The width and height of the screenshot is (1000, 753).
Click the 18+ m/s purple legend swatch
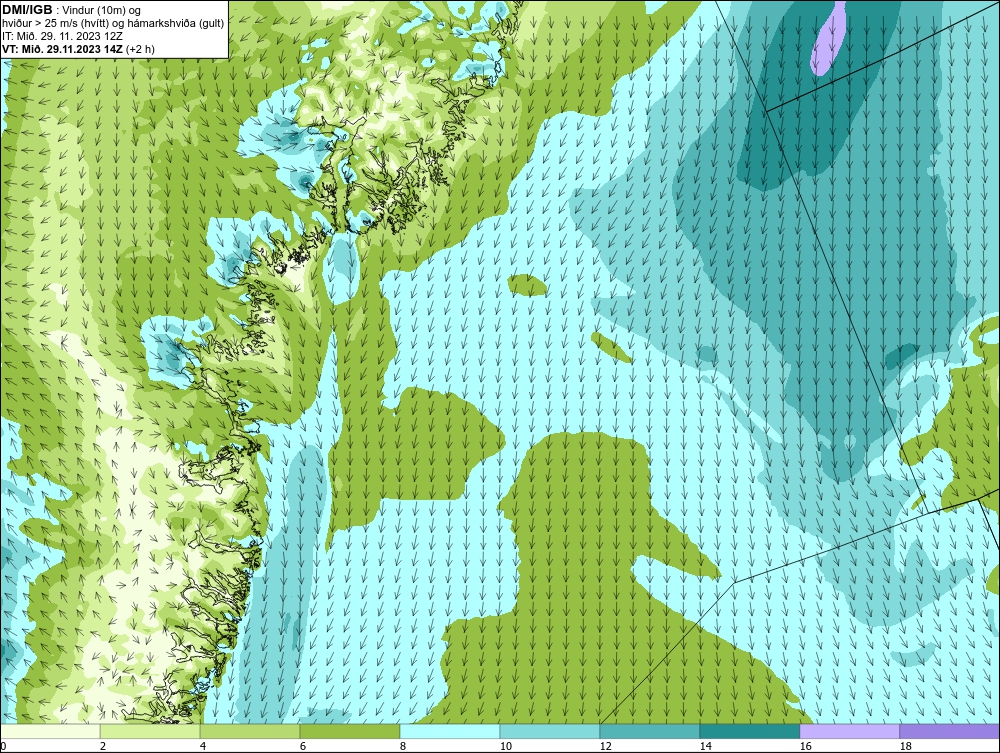pos(950,731)
